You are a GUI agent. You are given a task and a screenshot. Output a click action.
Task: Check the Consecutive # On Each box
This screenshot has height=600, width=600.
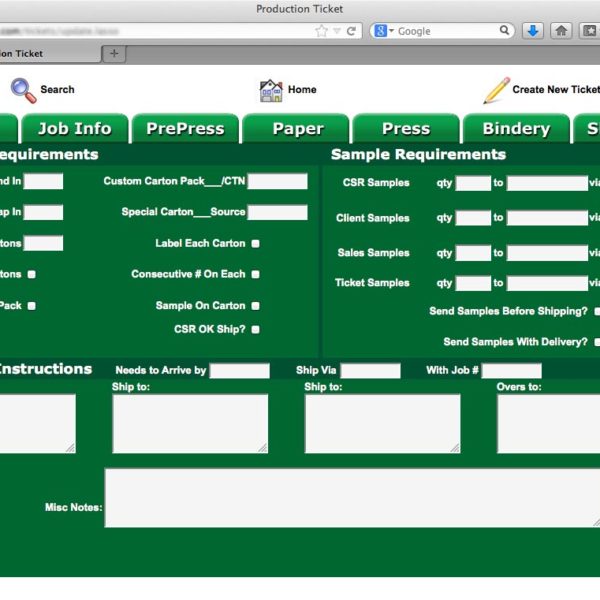[x=256, y=274]
